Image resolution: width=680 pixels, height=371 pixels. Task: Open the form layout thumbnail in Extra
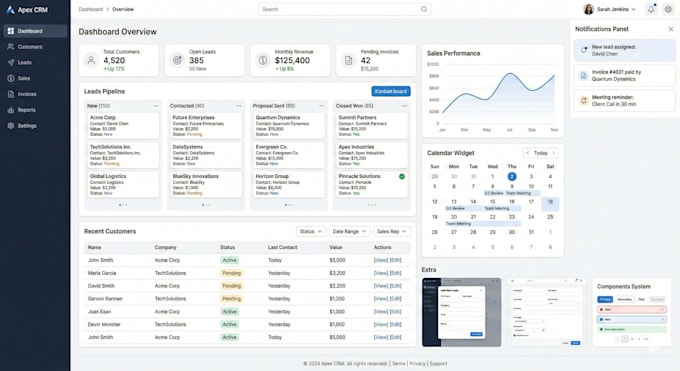point(546,312)
